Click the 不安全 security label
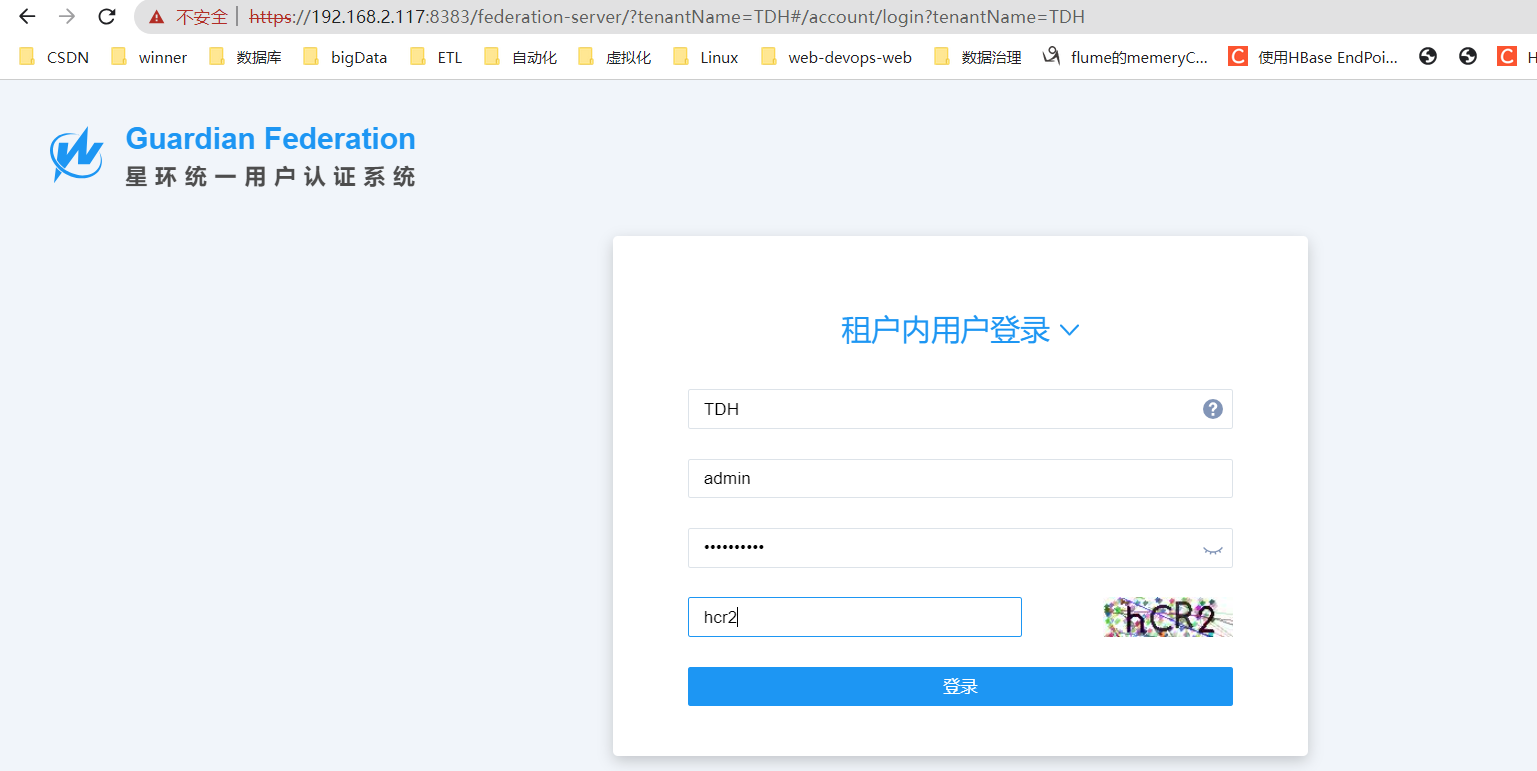 pyautogui.click(x=202, y=17)
